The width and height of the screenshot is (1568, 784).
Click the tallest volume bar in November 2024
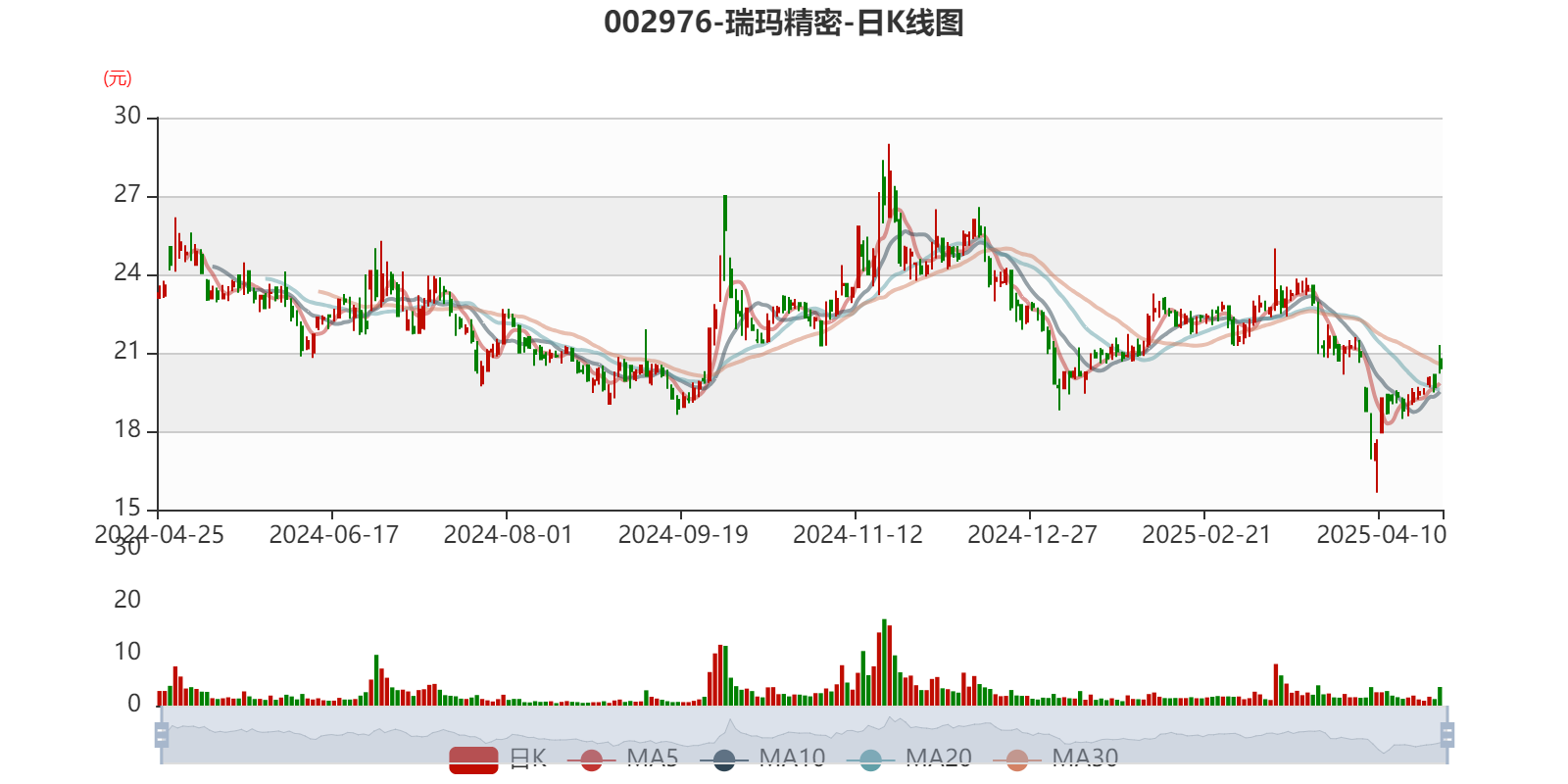click(884, 662)
